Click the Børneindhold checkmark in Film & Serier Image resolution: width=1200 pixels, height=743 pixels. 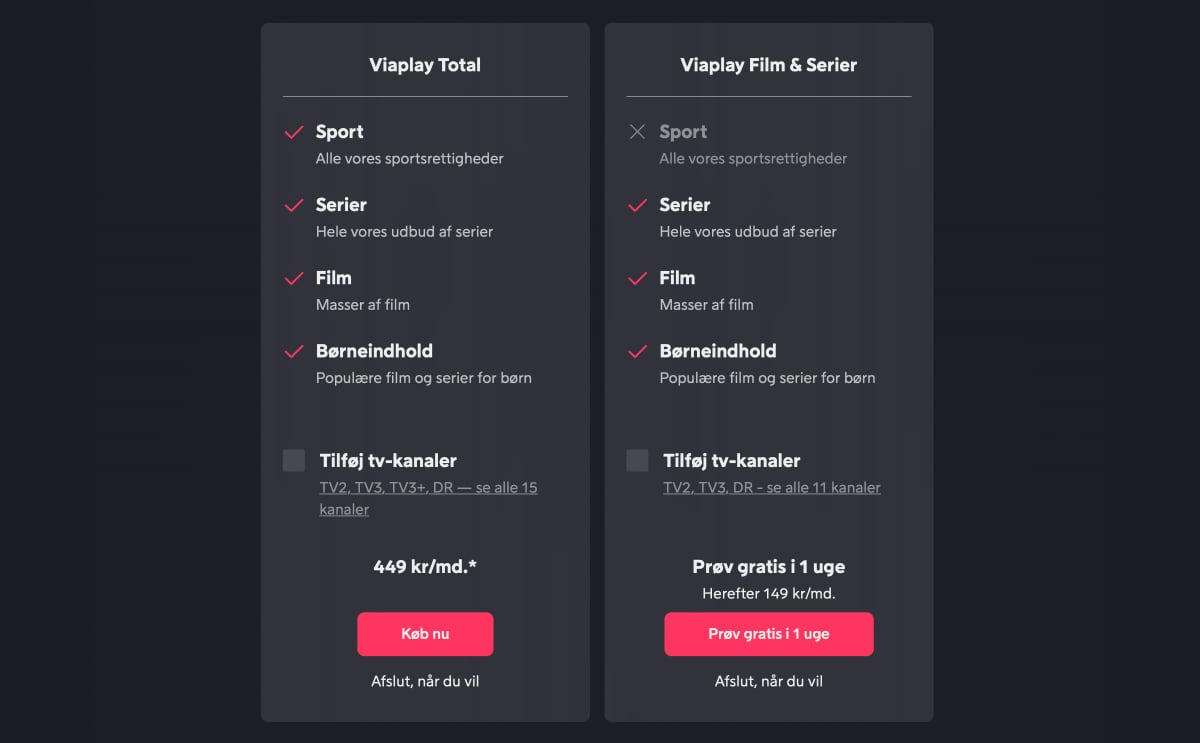pyautogui.click(x=637, y=351)
